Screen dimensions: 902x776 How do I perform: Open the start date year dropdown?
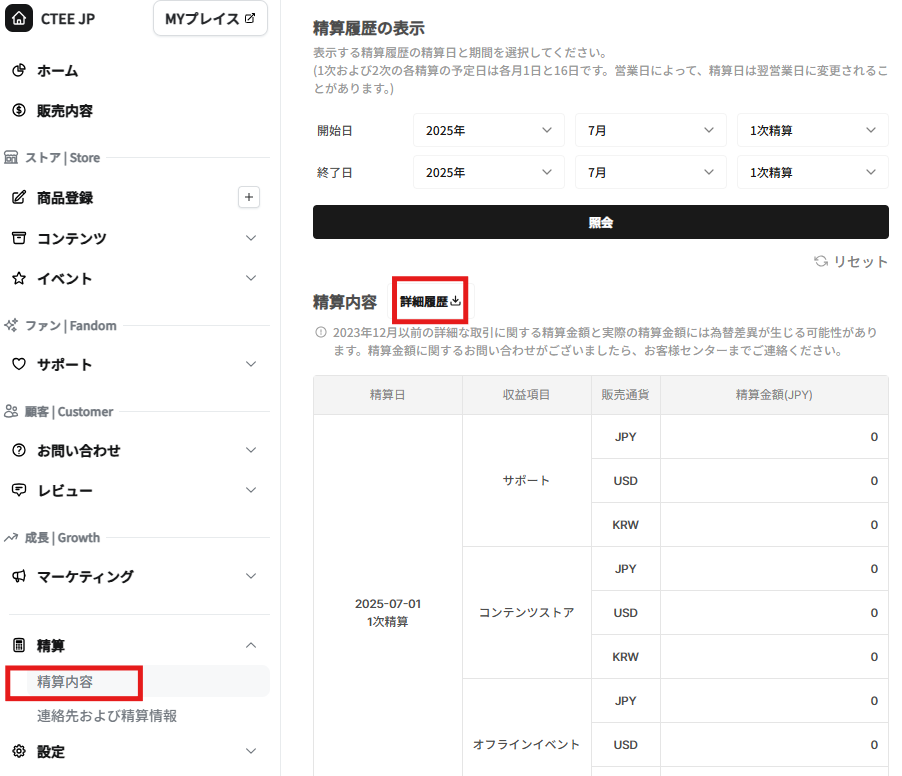pyautogui.click(x=489, y=130)
